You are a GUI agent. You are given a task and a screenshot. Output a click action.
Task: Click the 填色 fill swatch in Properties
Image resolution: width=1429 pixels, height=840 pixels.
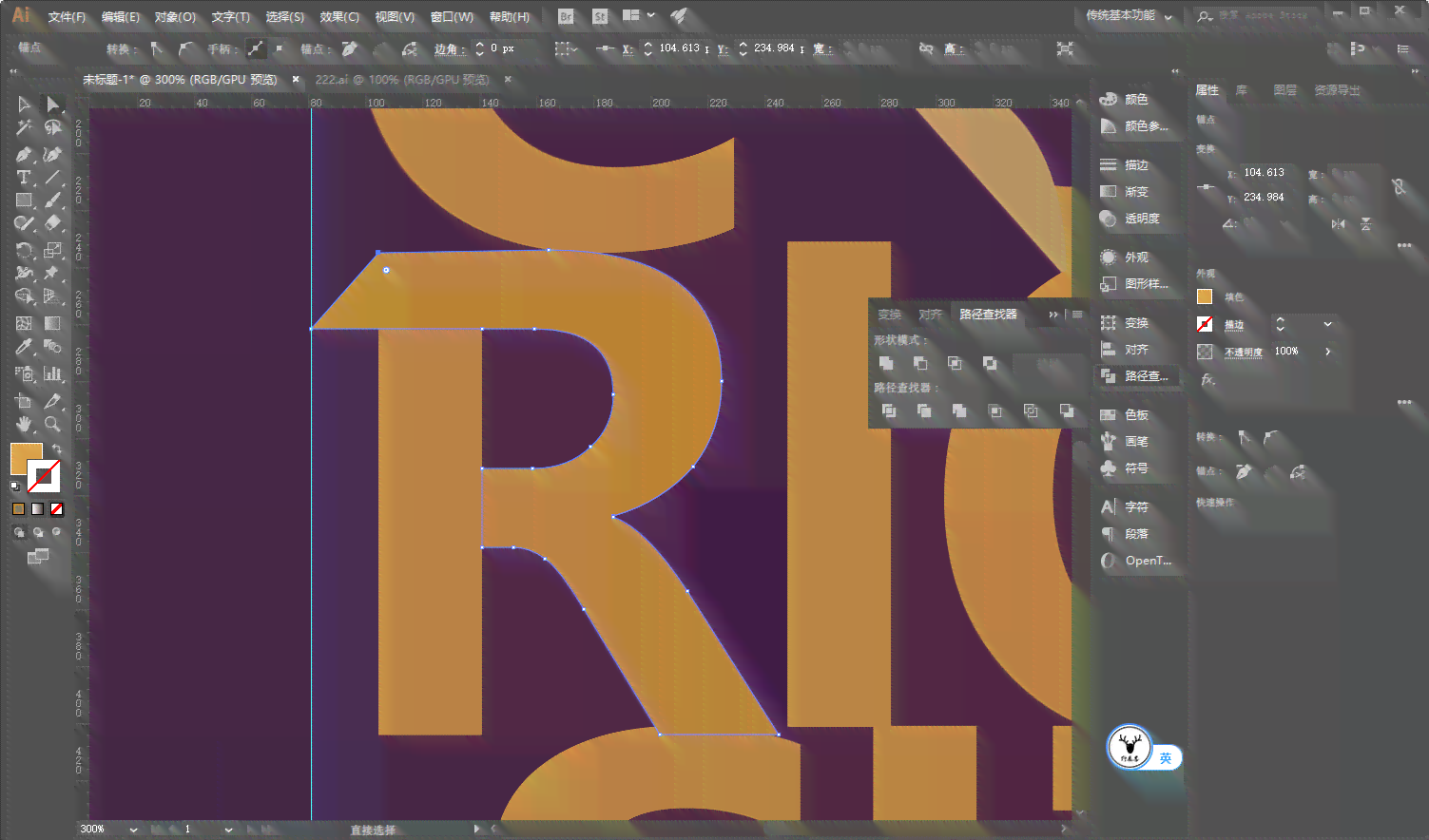1205,297
